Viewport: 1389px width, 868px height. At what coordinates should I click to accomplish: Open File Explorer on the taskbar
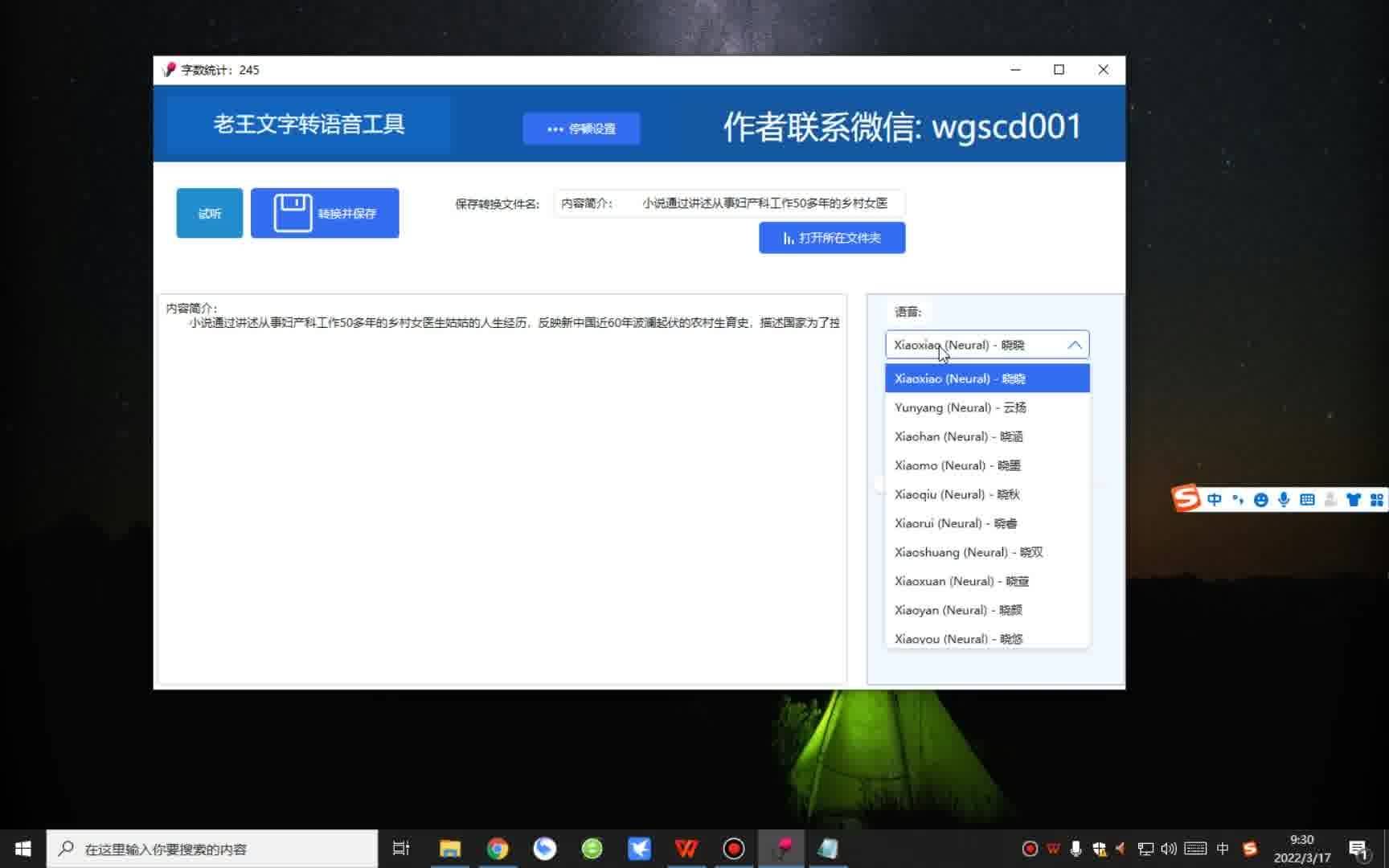[x=450, y=849]
